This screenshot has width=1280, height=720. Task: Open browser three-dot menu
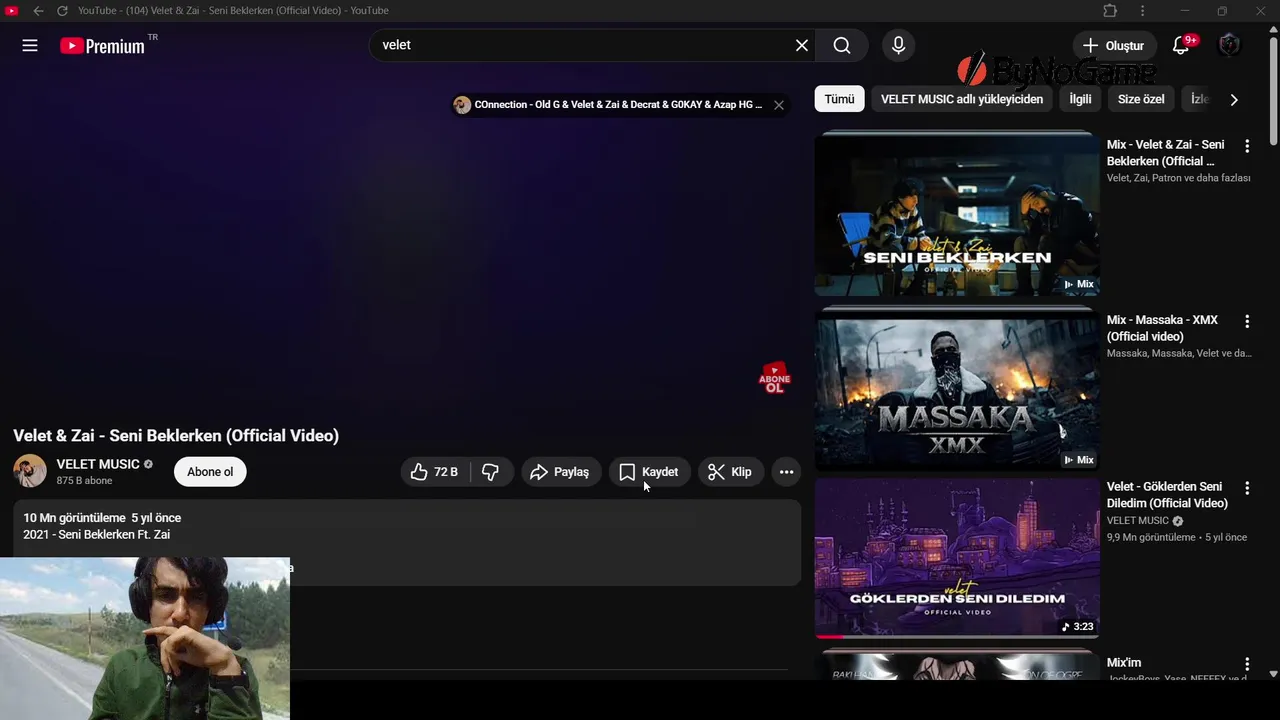(1142, 10)
